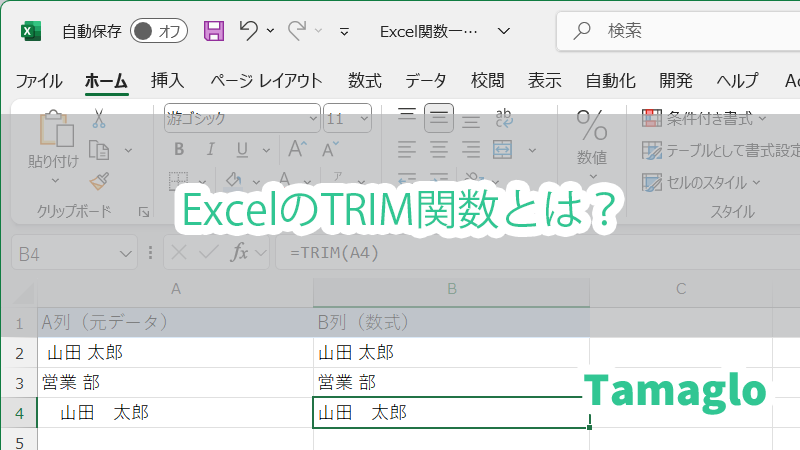Click the Format Painter brush icon

point(99,181)
